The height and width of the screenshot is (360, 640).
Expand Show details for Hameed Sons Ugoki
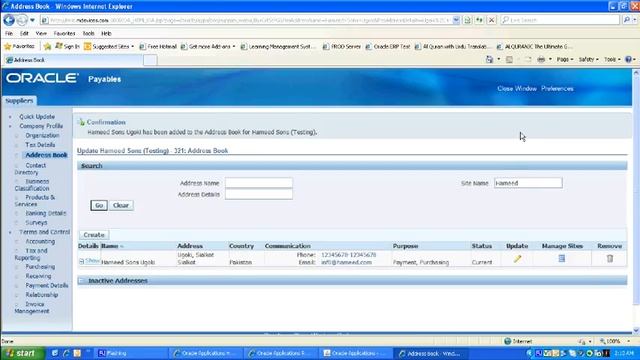(90, 260)
